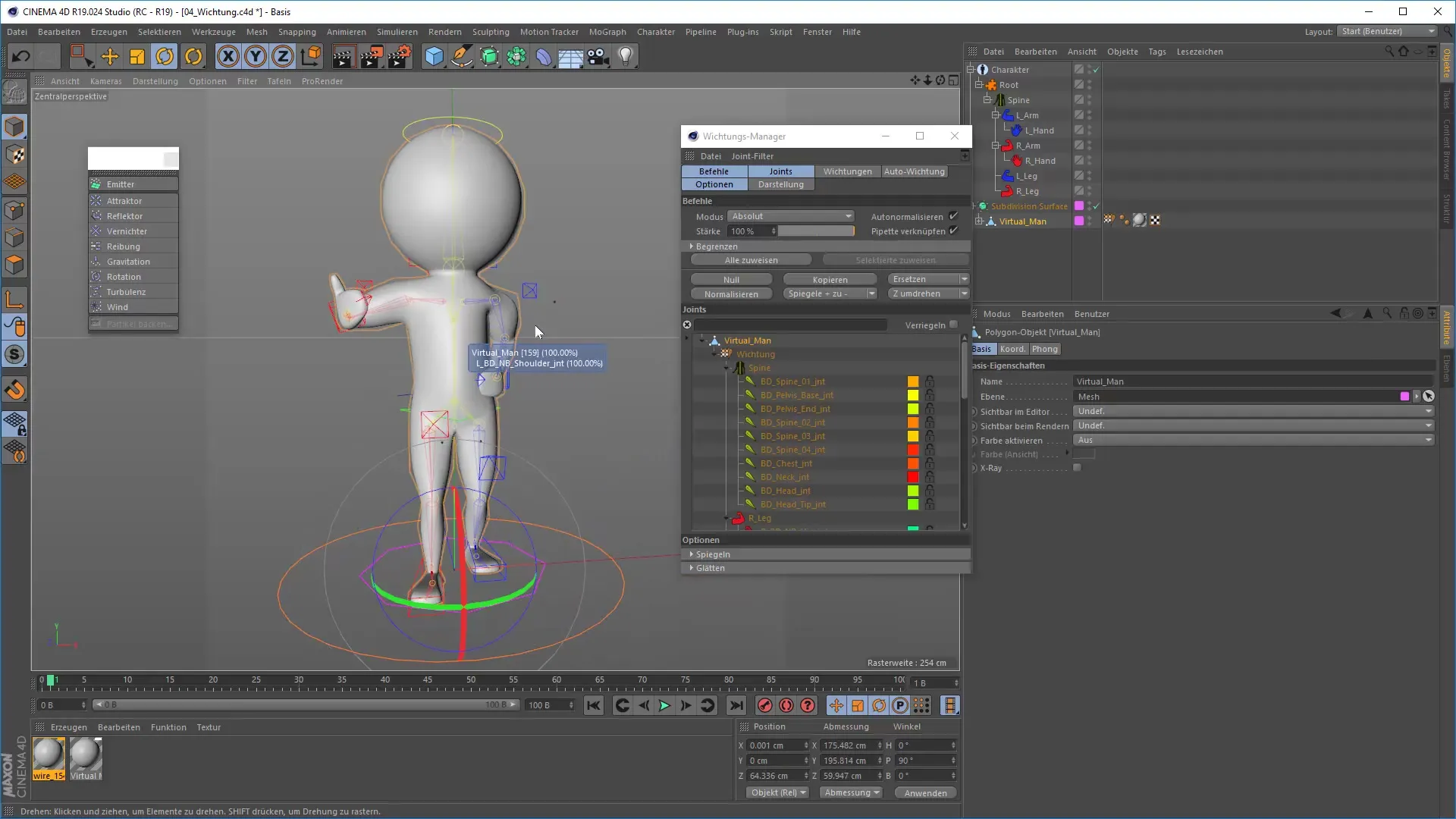Screen dimensions: 1456x819
Task: Select the Move tool
Action: [x=110, y=56]
